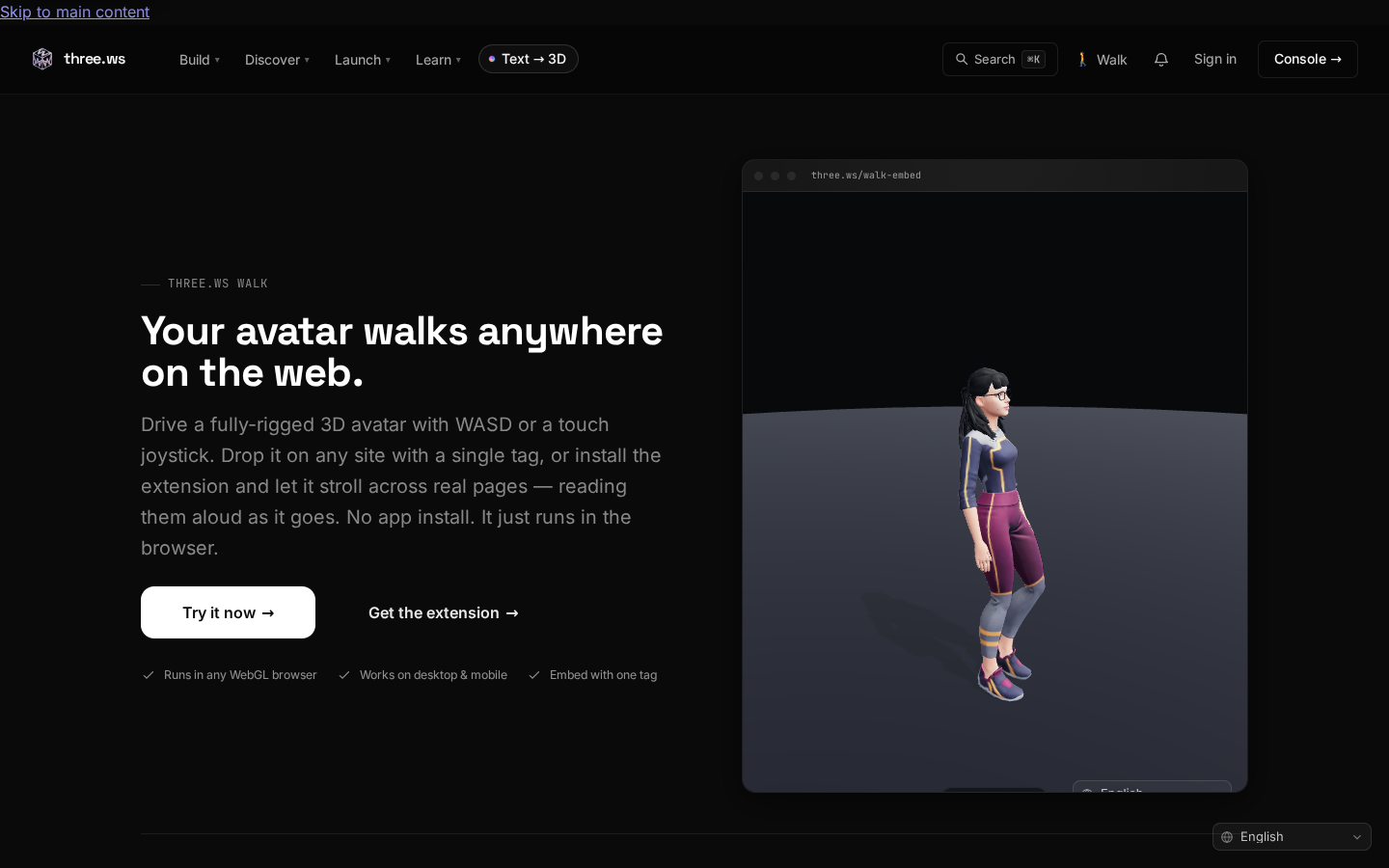Click the chevron arrow of language selector
Image resolution: width=1389 pixels, height=868 pixels.
[1357, 837]
